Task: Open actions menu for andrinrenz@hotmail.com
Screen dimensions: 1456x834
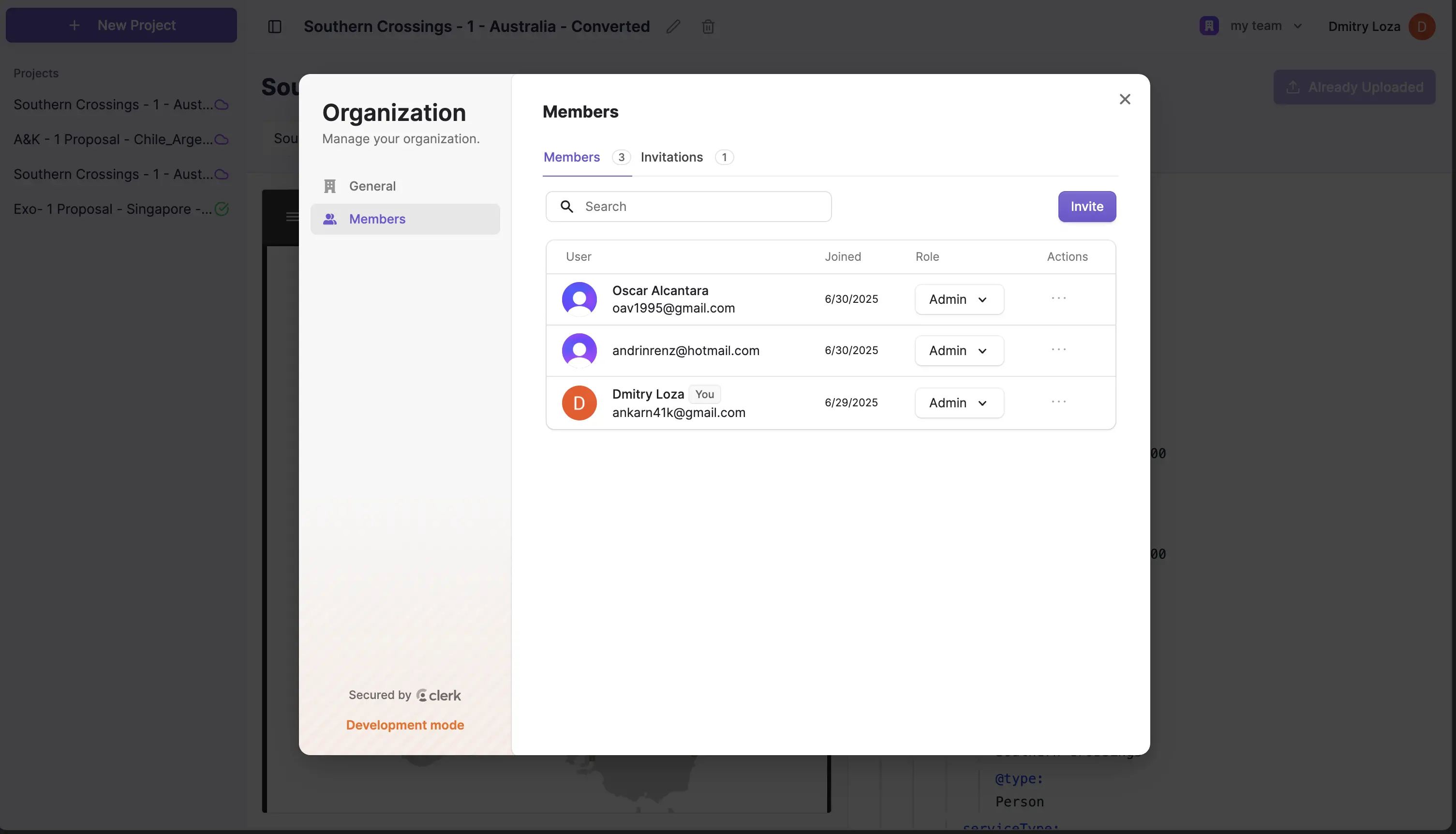Action: point(1058,350)
